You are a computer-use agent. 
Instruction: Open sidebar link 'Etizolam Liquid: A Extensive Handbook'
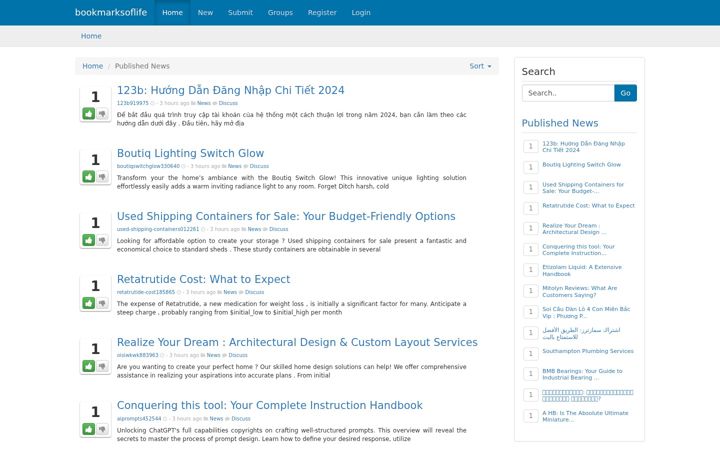coord(582,270)
